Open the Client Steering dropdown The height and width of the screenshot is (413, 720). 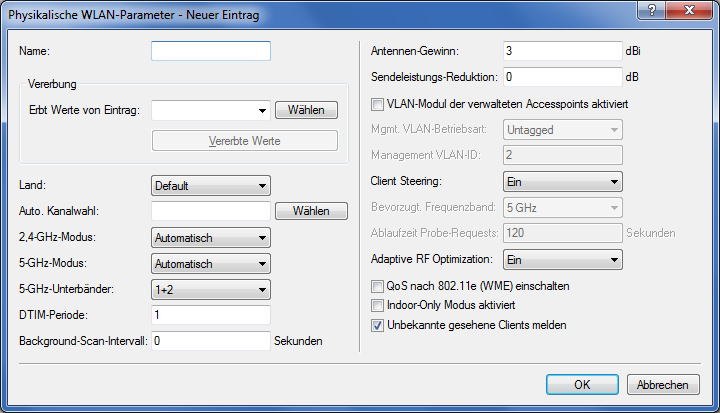click(562, 181)
